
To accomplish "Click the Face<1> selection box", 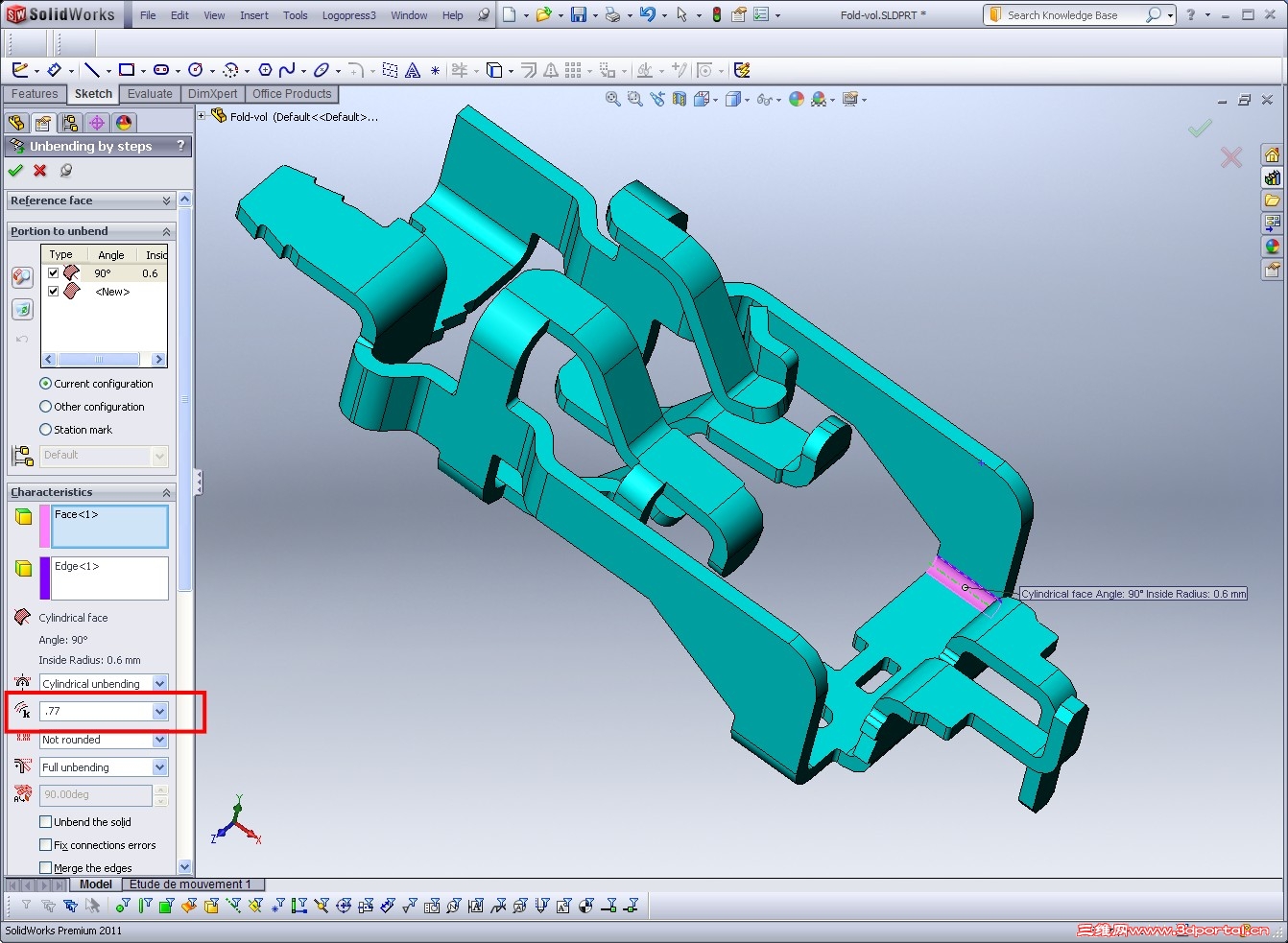I will point(110,527).
